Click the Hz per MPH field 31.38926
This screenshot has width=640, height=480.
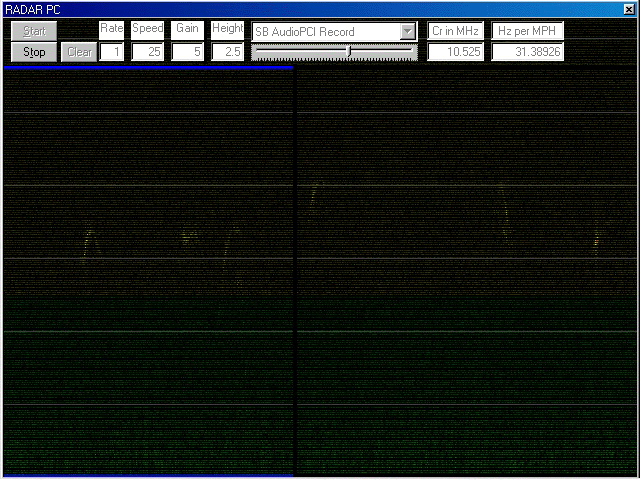[528, 52]
